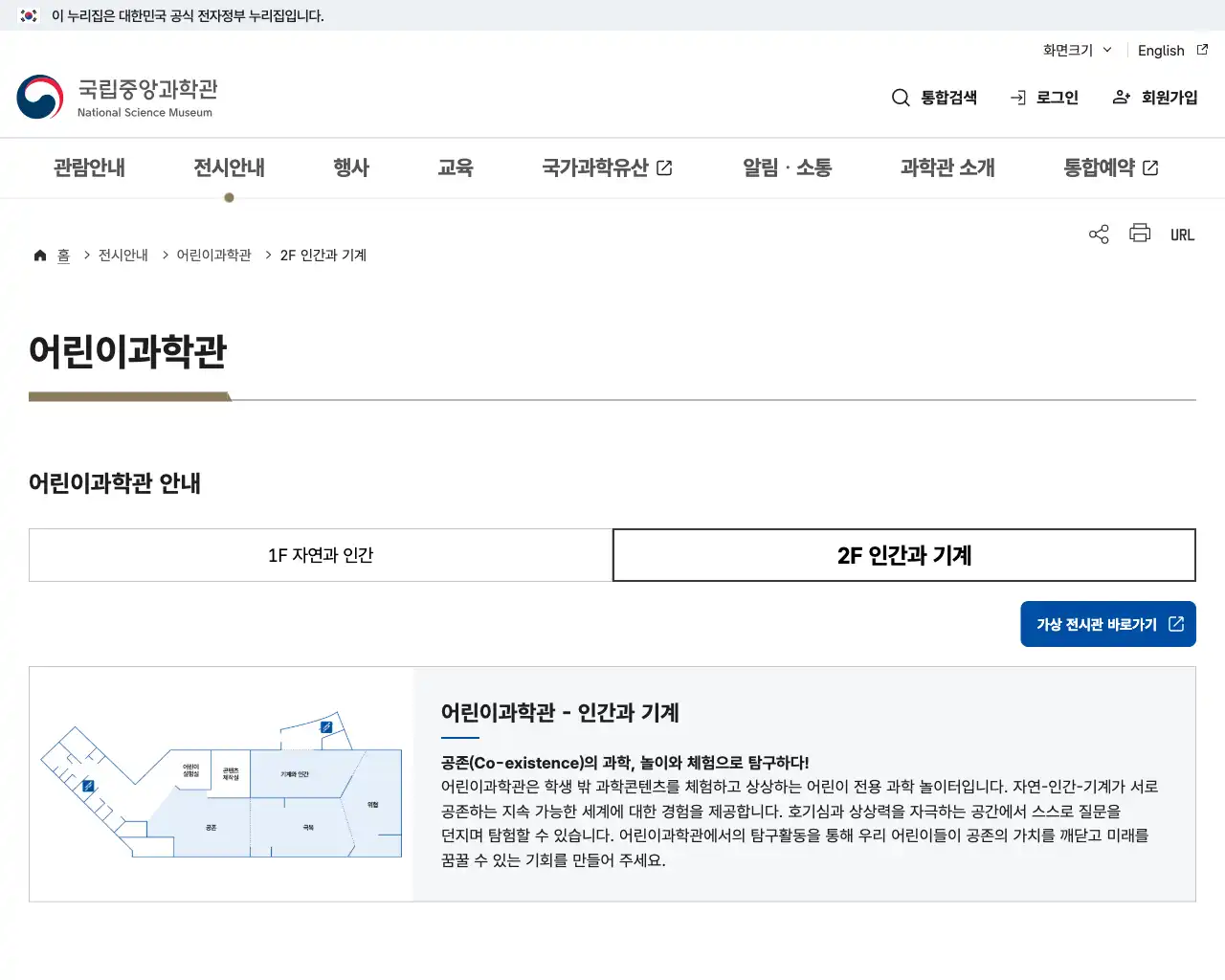This screenshot has width=1225, height=980.
Task: Click the home icon in the breadcrumb
Action: click(x=39, y=255)
